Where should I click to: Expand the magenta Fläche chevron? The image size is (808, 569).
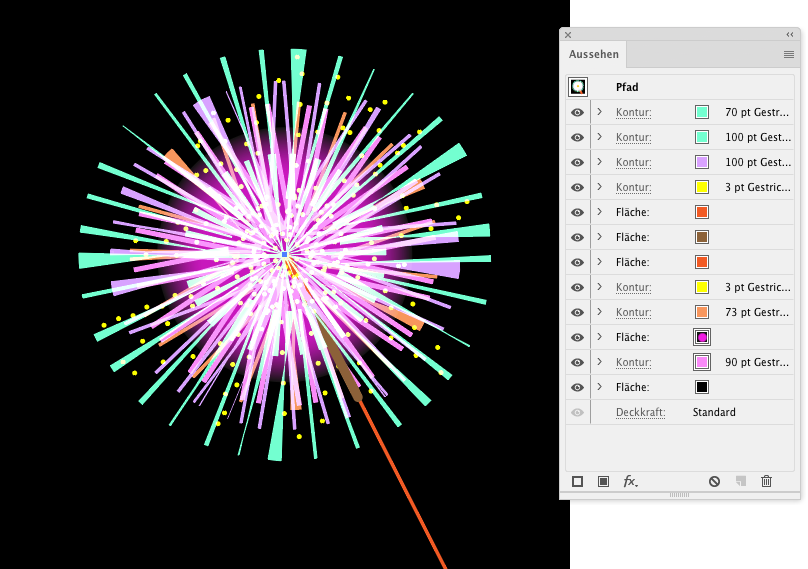(x=599, y=337)
